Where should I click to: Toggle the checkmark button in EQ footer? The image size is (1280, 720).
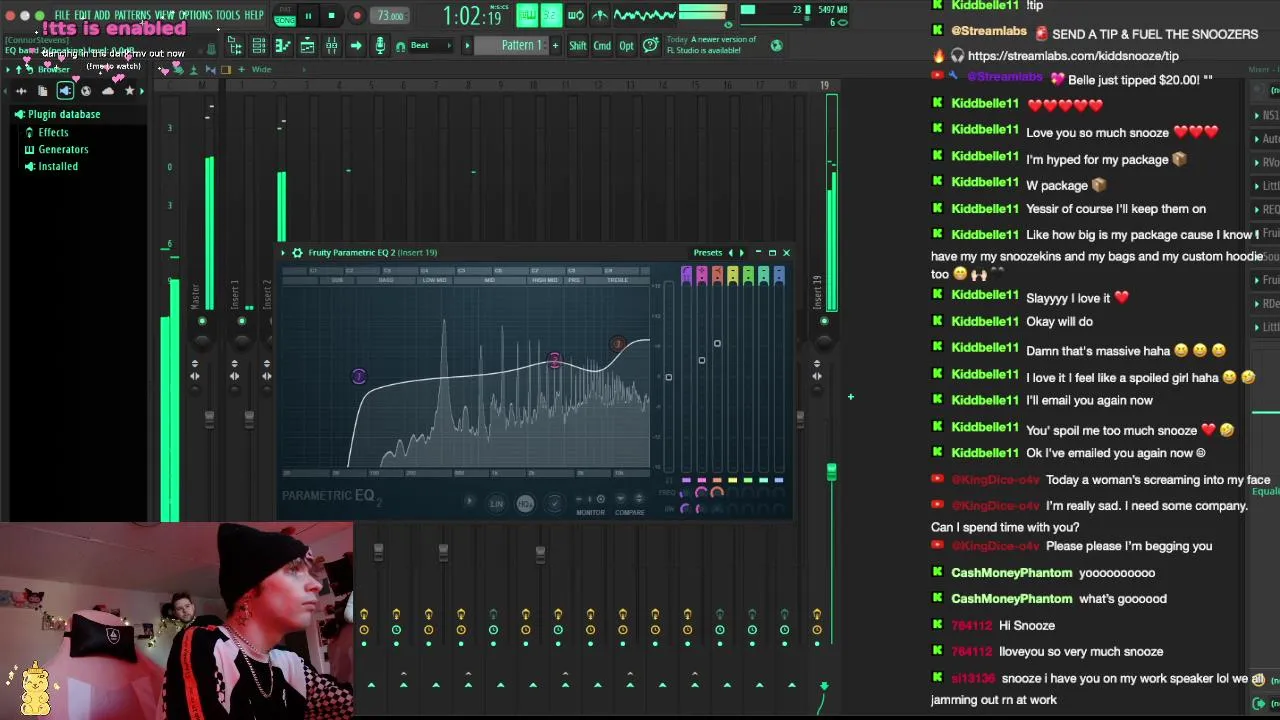[x=555, y=504]
